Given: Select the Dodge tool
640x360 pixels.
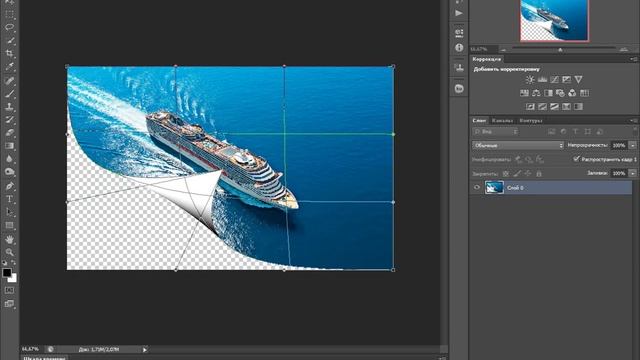Looking at the screenshot, I should pos(9,172).
